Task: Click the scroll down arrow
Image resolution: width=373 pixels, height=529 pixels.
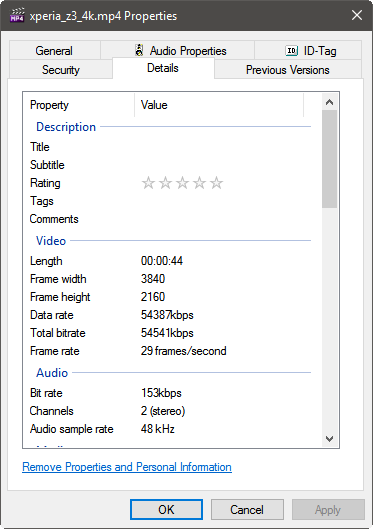Action: [329, 439]
